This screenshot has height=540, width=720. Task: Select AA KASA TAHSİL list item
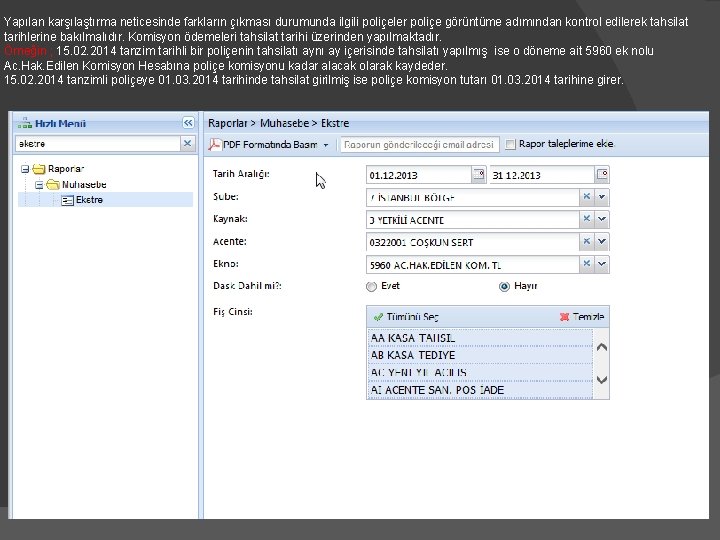pyautogui.click(x=480, y=338)
